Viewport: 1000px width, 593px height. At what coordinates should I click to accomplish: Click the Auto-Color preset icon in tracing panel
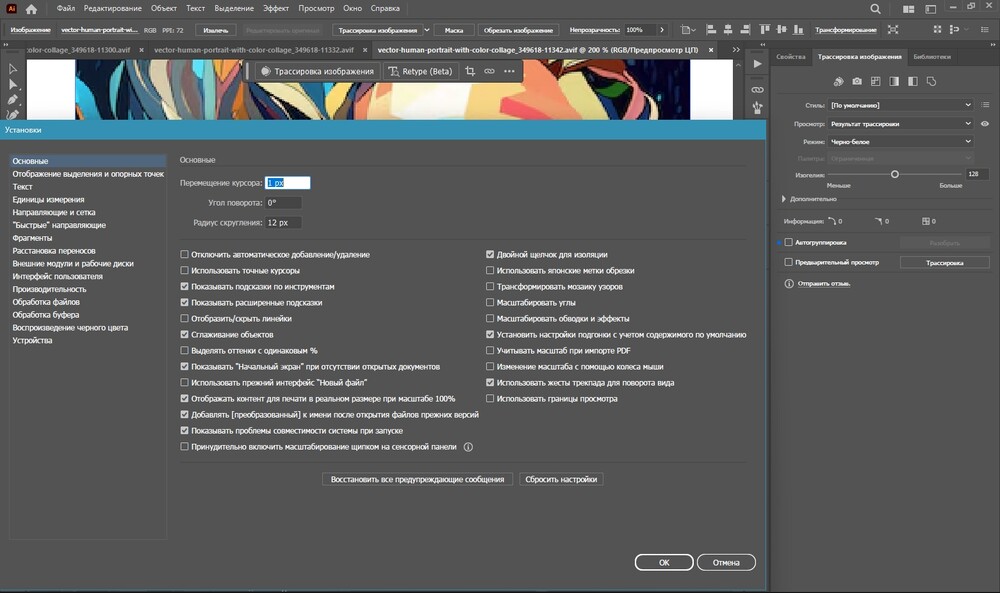(x=838, y=81)
